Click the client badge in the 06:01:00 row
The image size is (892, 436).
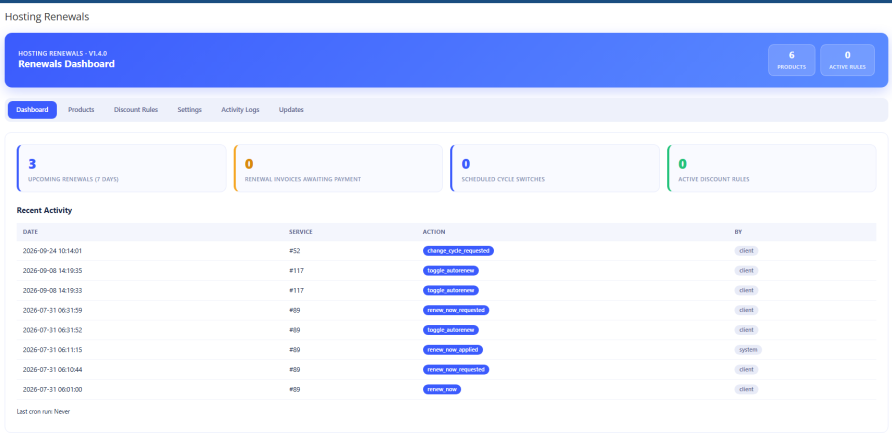click(746, 389)
